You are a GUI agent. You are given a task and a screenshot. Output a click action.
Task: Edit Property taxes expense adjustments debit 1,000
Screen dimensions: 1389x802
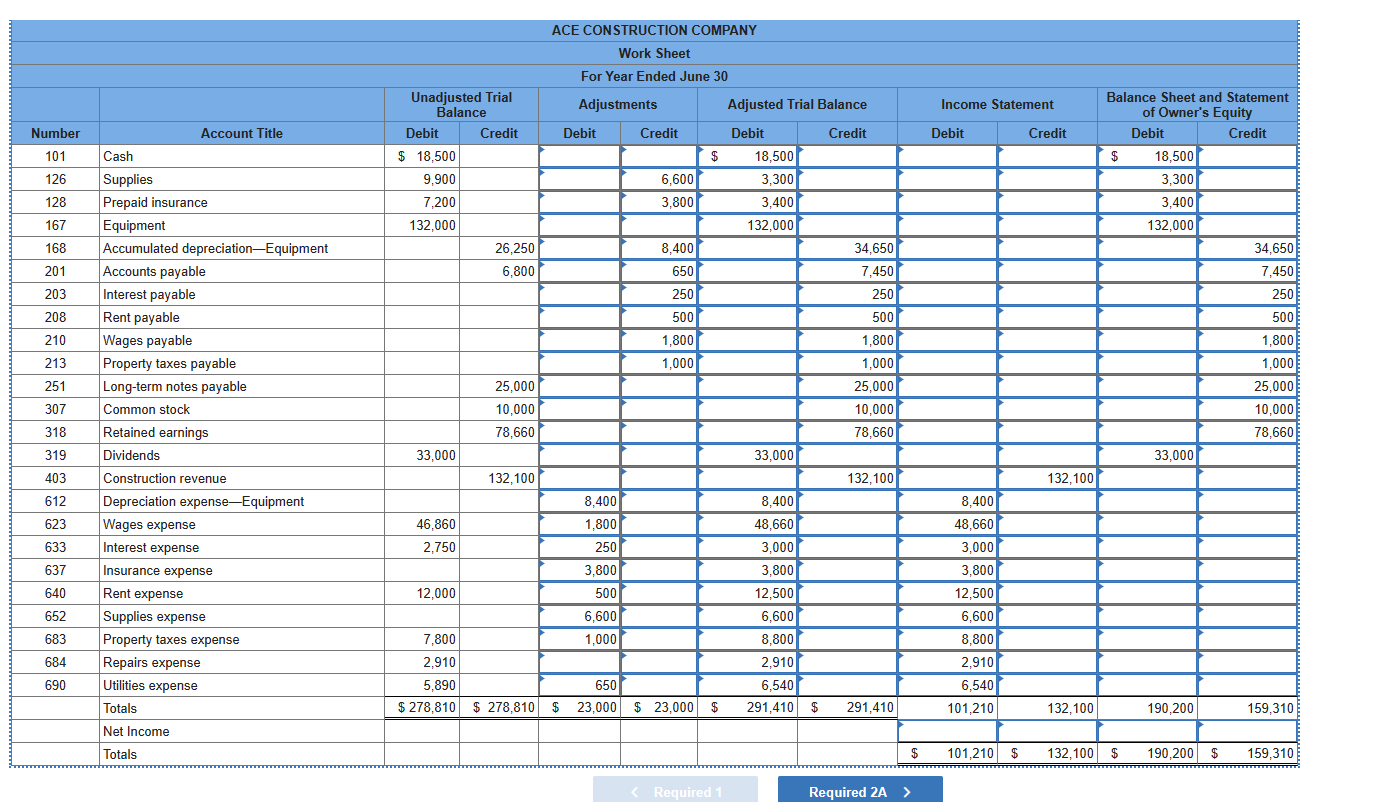[x=579, y=639]
